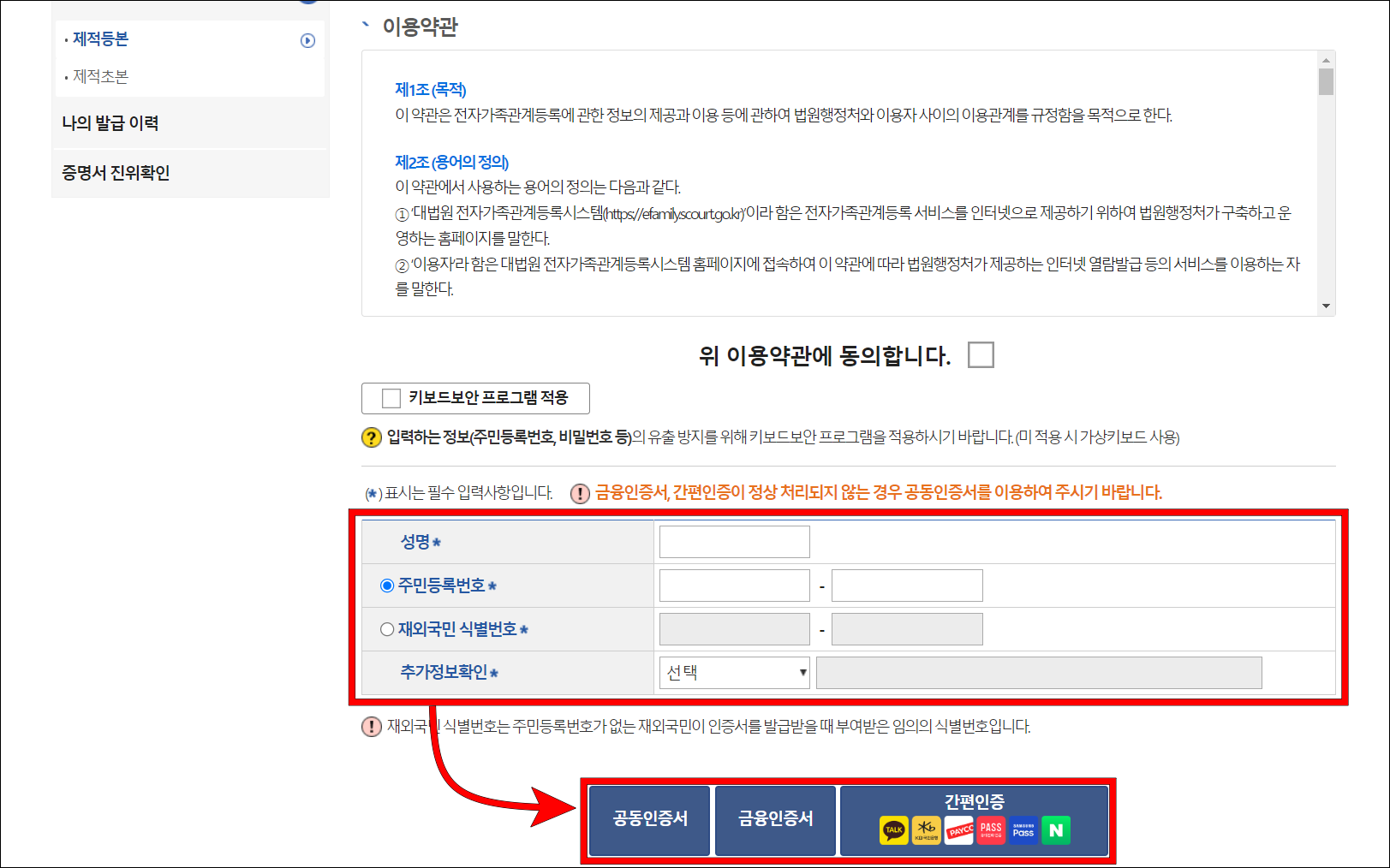Viewport: 1390px width, 868px height.
Task: Click the 제2조 (용어의 정의) heading
Action: 452,163
